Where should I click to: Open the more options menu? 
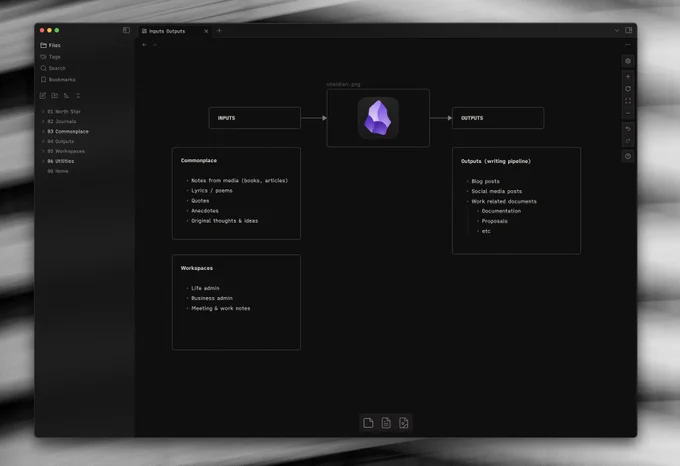point(628,45)
